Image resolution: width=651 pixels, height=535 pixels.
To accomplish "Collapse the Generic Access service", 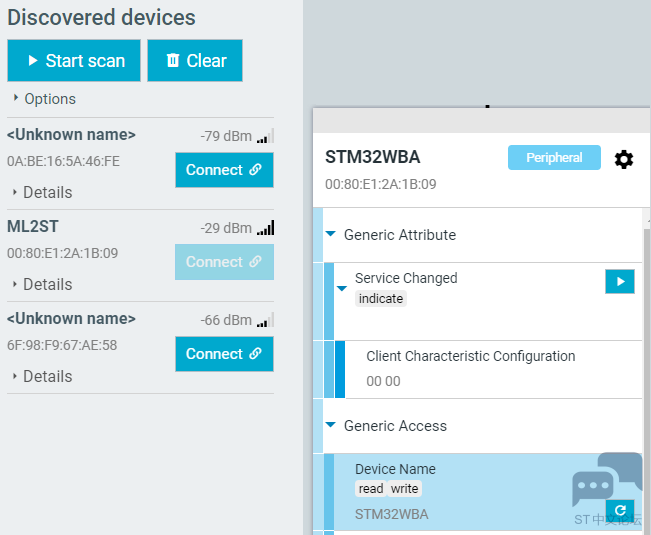I will (x=331, y=425).
